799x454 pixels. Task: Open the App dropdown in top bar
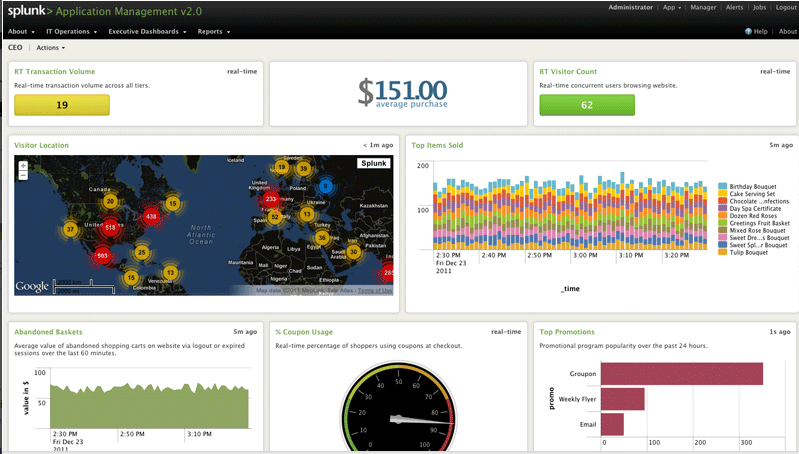[x=672, y=8]
